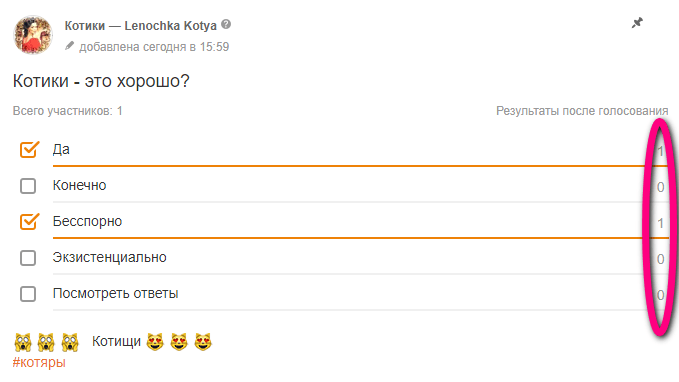This screenshot has width=679, height=382.
Task: Check the Экзистенциально checkbox
Action: pos(28,258)
